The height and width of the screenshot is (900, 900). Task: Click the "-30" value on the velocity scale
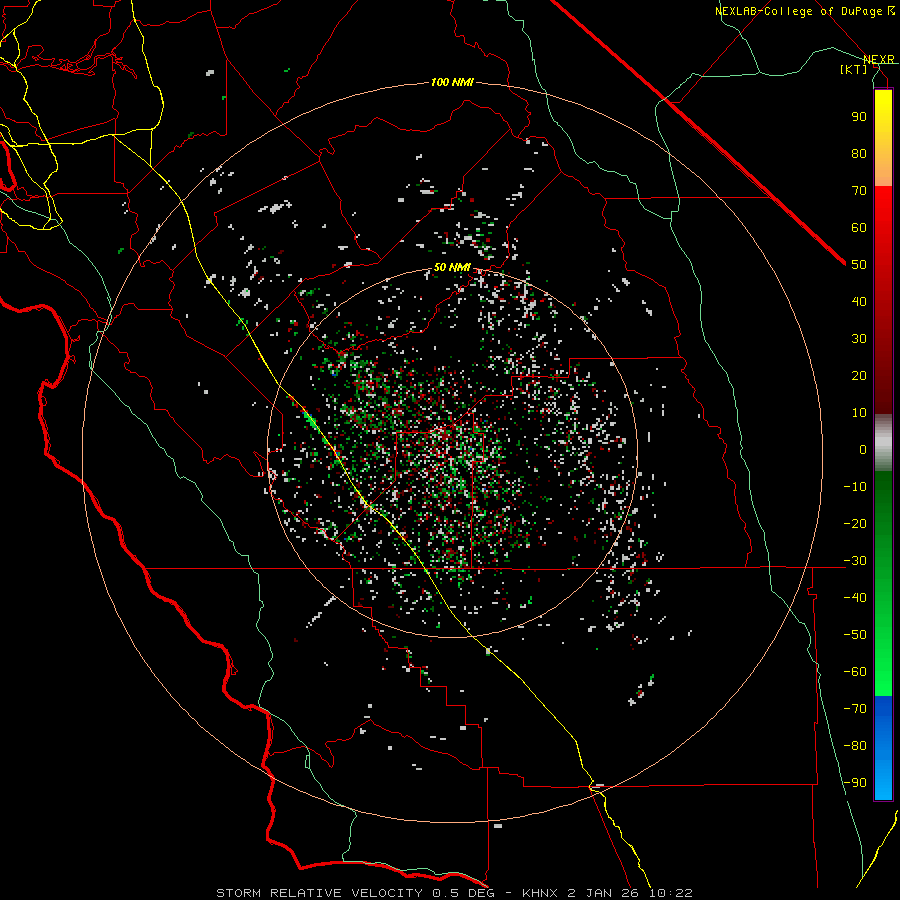click(x=855, y=561)
